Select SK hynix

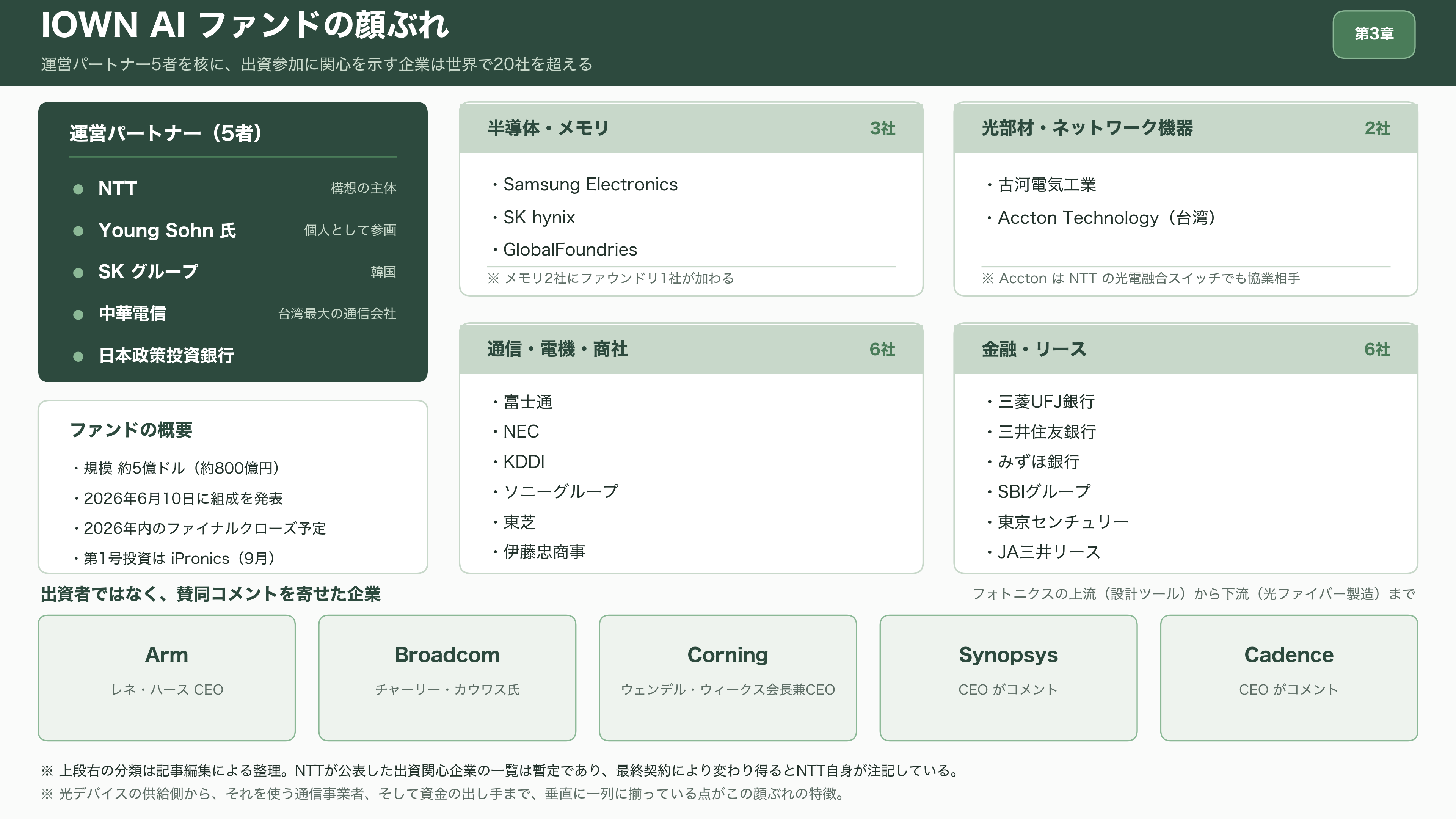point(539,217)
